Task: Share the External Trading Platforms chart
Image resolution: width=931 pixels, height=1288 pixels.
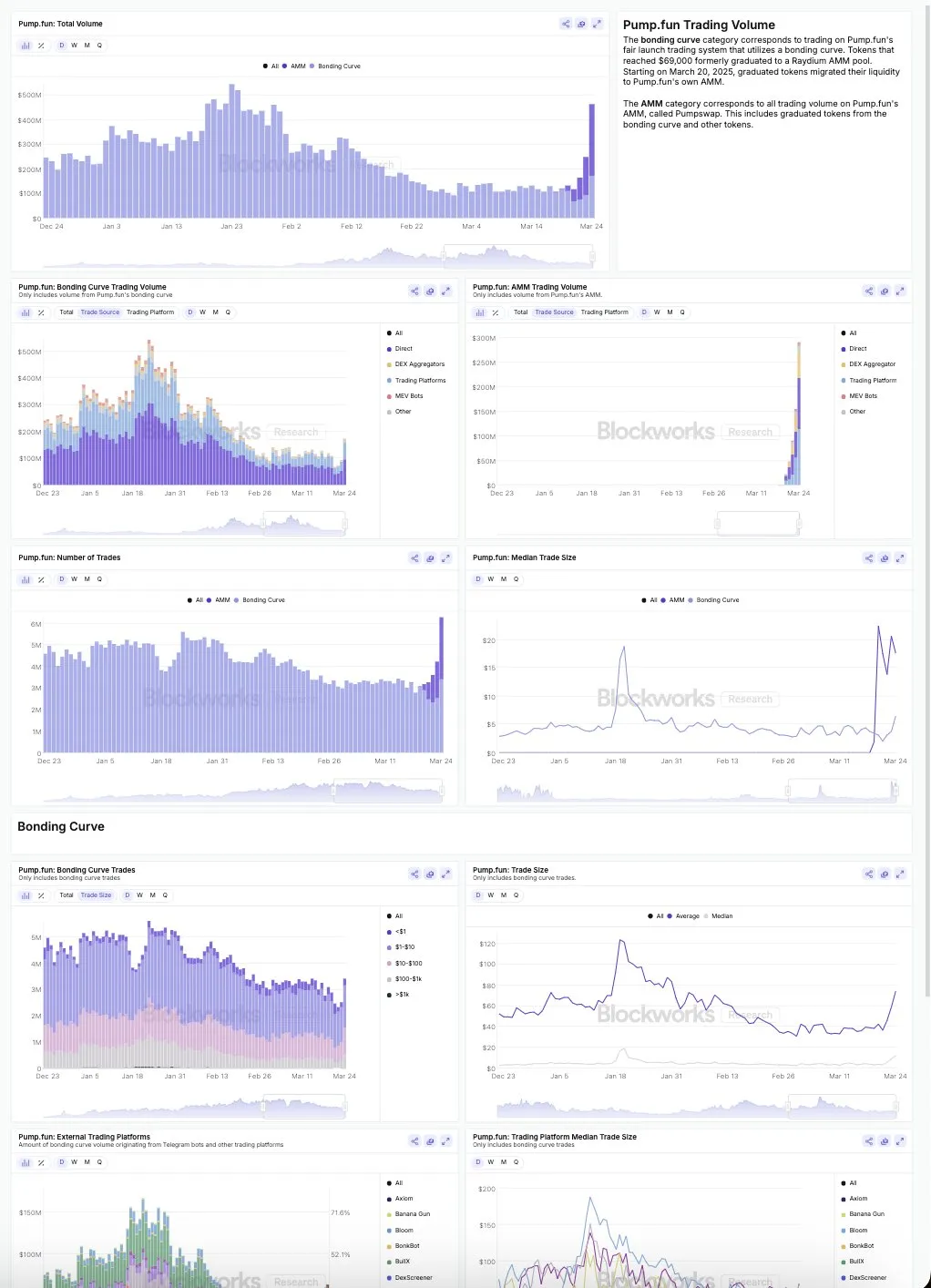Action: (x=414, y=1141)
